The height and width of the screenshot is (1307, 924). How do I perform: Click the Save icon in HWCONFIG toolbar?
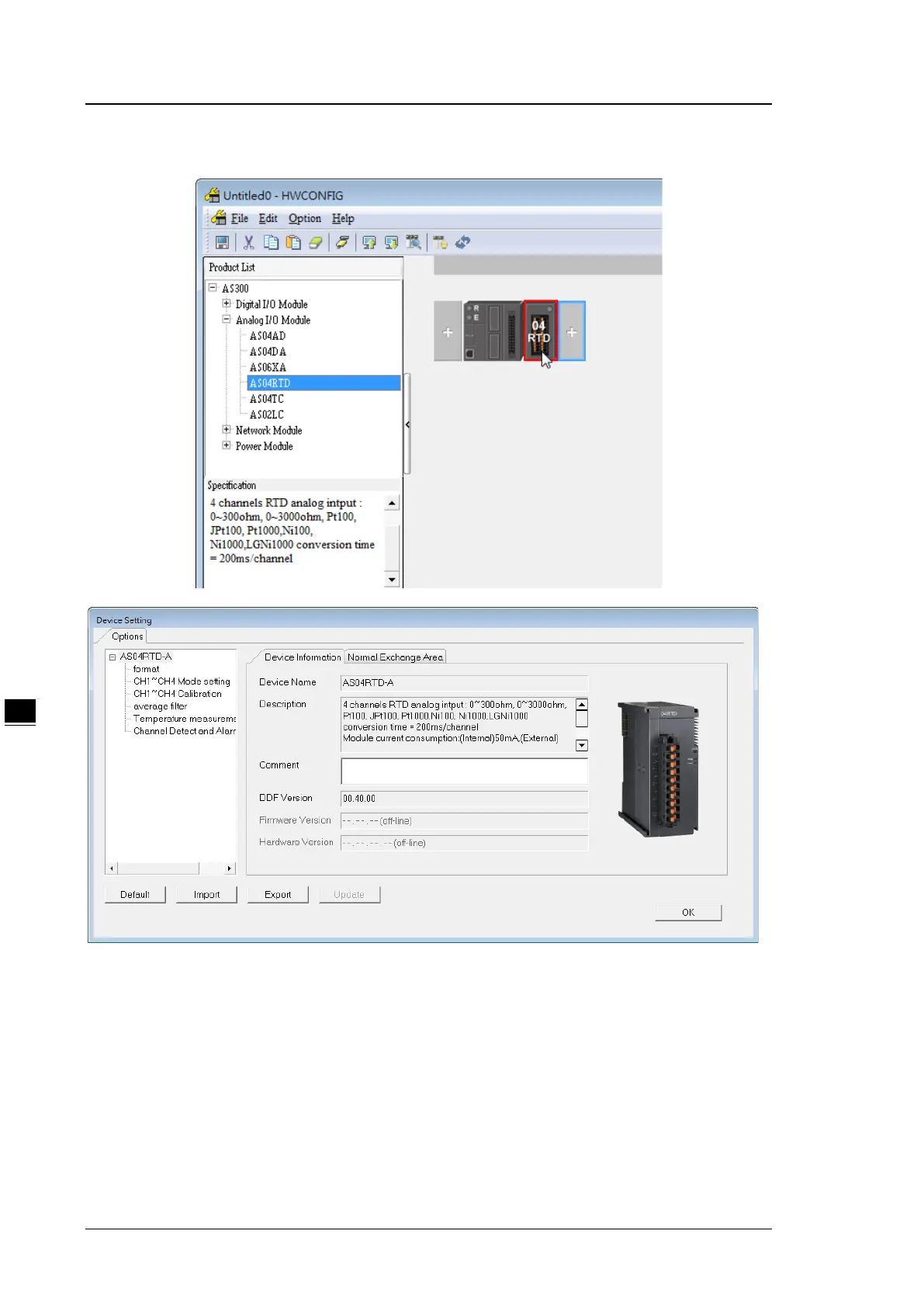(222, 242)
